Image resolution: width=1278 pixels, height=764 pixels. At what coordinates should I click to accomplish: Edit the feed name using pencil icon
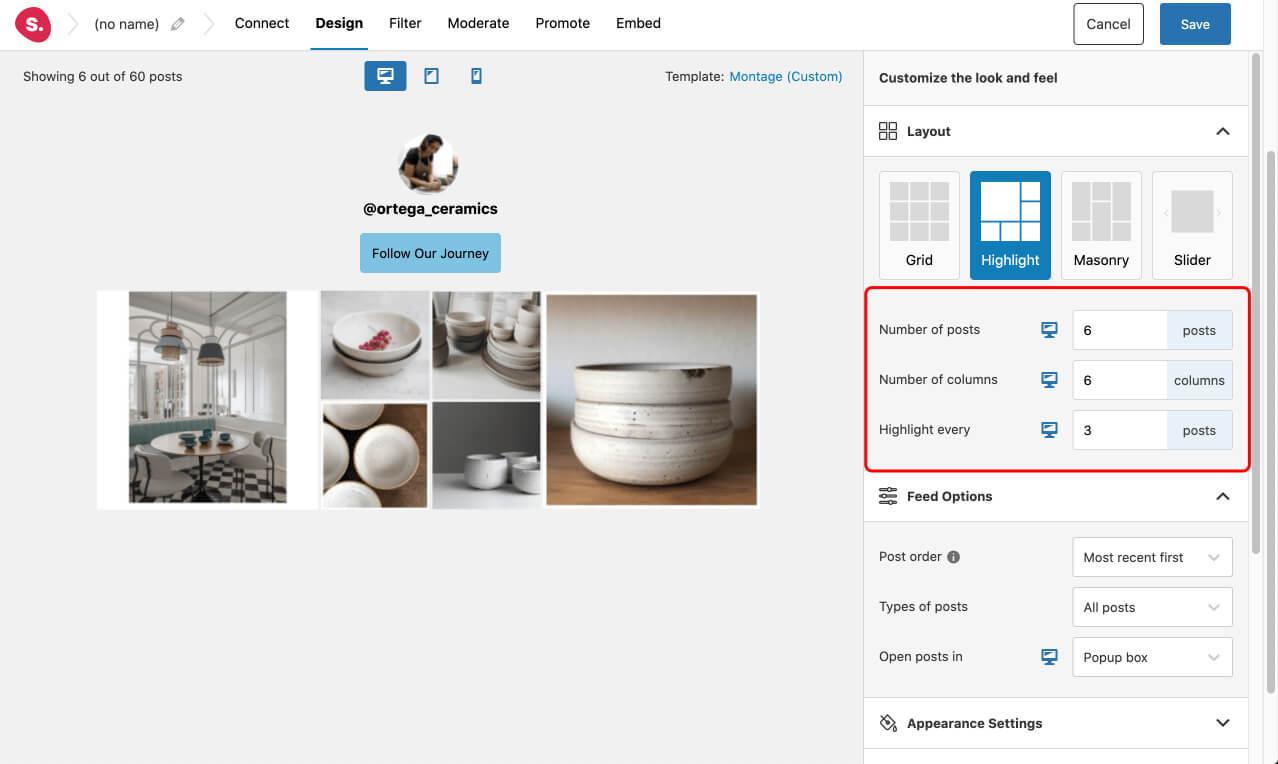click(178, 24)
